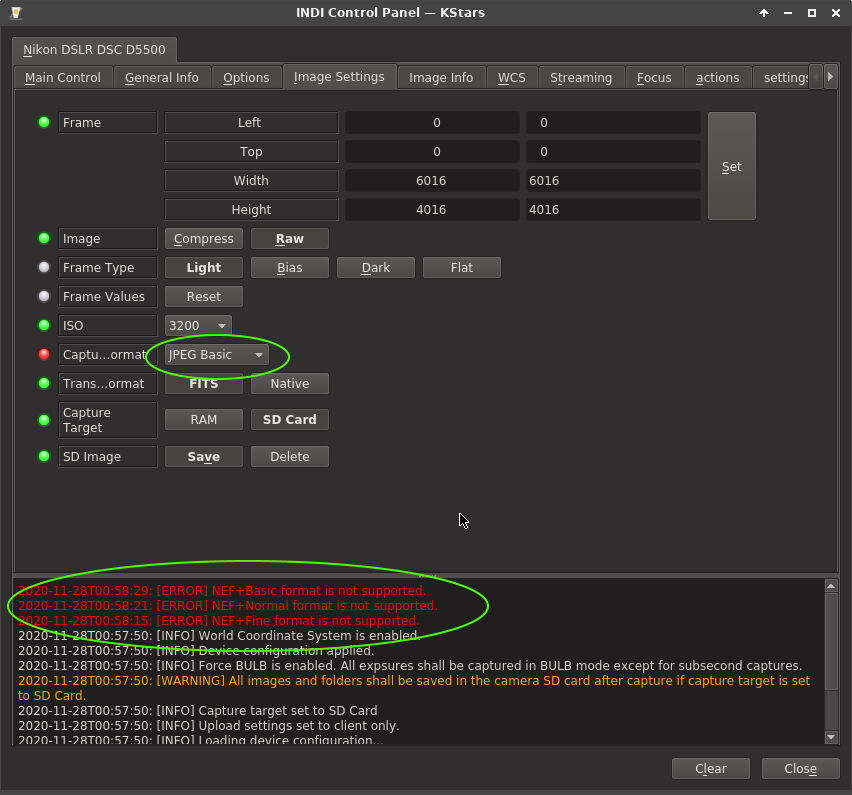Click Reset for Frame Values
852x795 pixels.
(x=204, y=296)
